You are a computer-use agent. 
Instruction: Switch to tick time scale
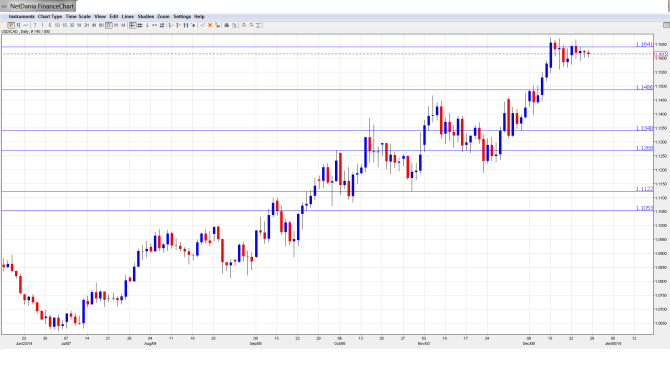point(35,26)
